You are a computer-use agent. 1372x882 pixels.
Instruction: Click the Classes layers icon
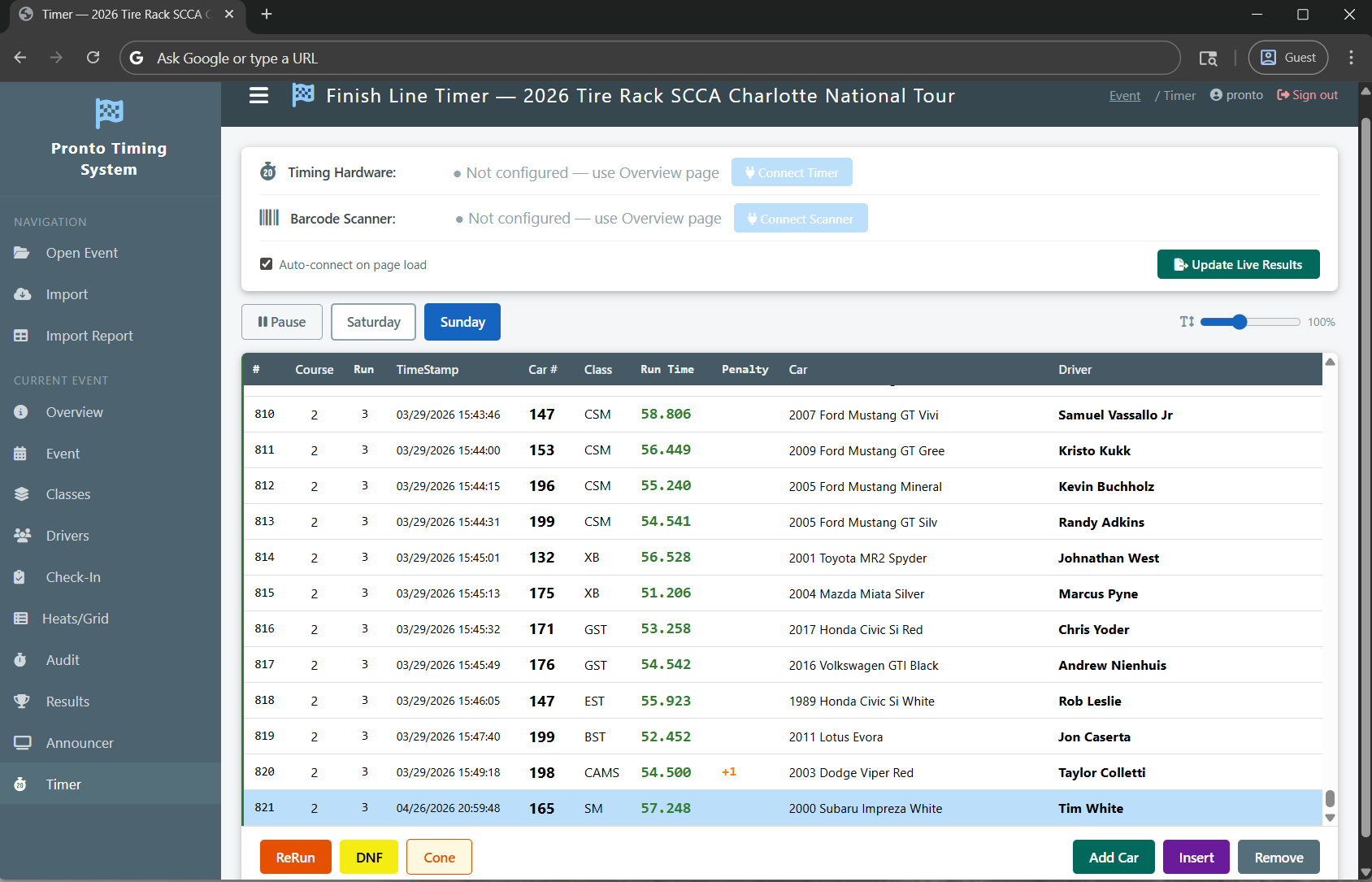point(21,494)
